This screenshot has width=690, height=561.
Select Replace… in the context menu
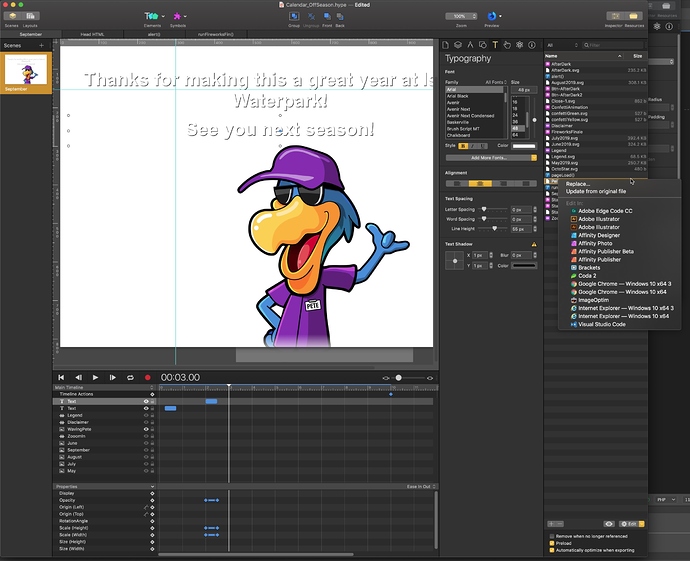[577, 184]
